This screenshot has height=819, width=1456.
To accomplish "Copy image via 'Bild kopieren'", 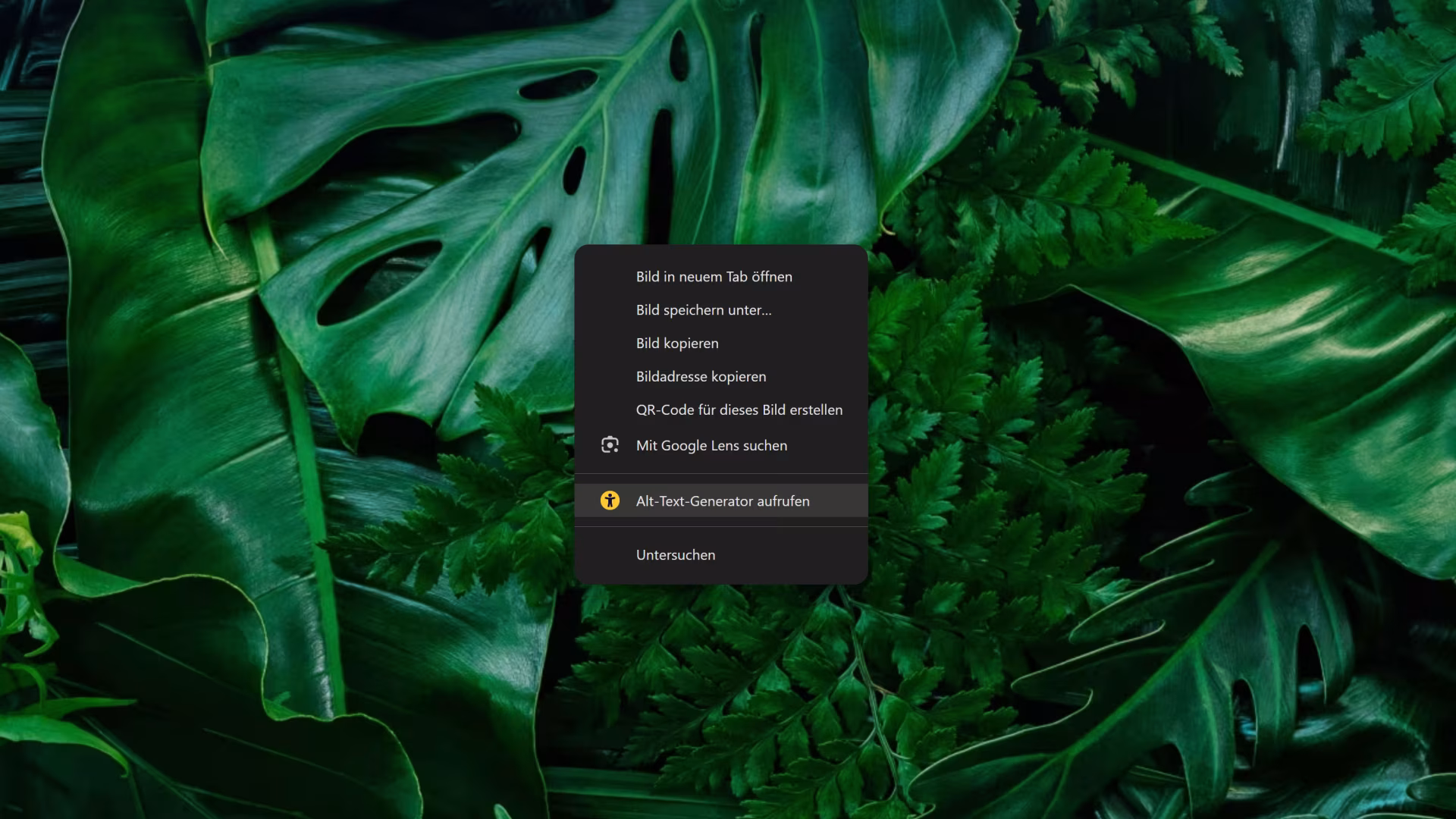I will pyautogui.click(x=676, y=344).
